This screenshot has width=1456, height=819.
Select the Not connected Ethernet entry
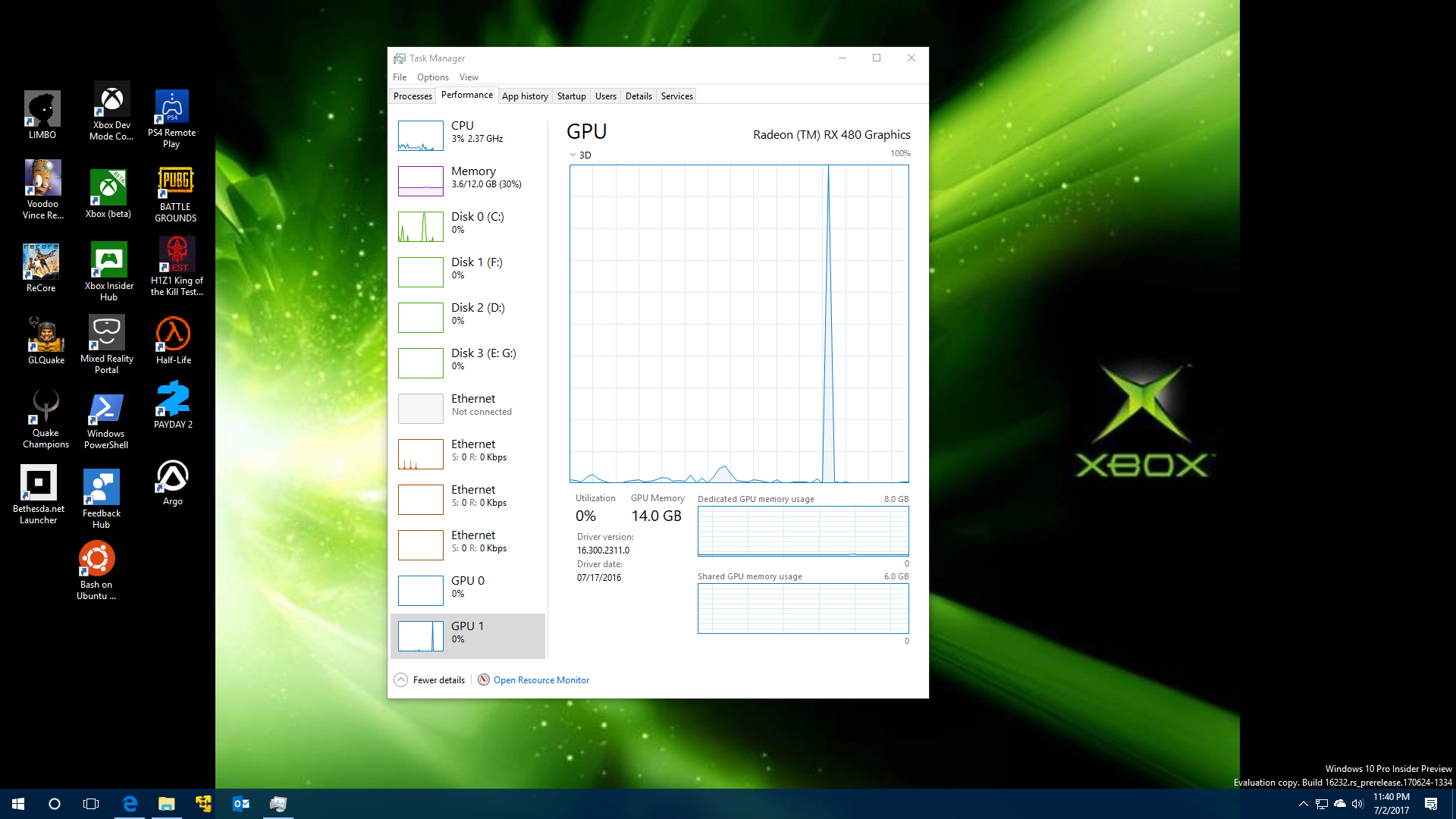click(468, 408)
